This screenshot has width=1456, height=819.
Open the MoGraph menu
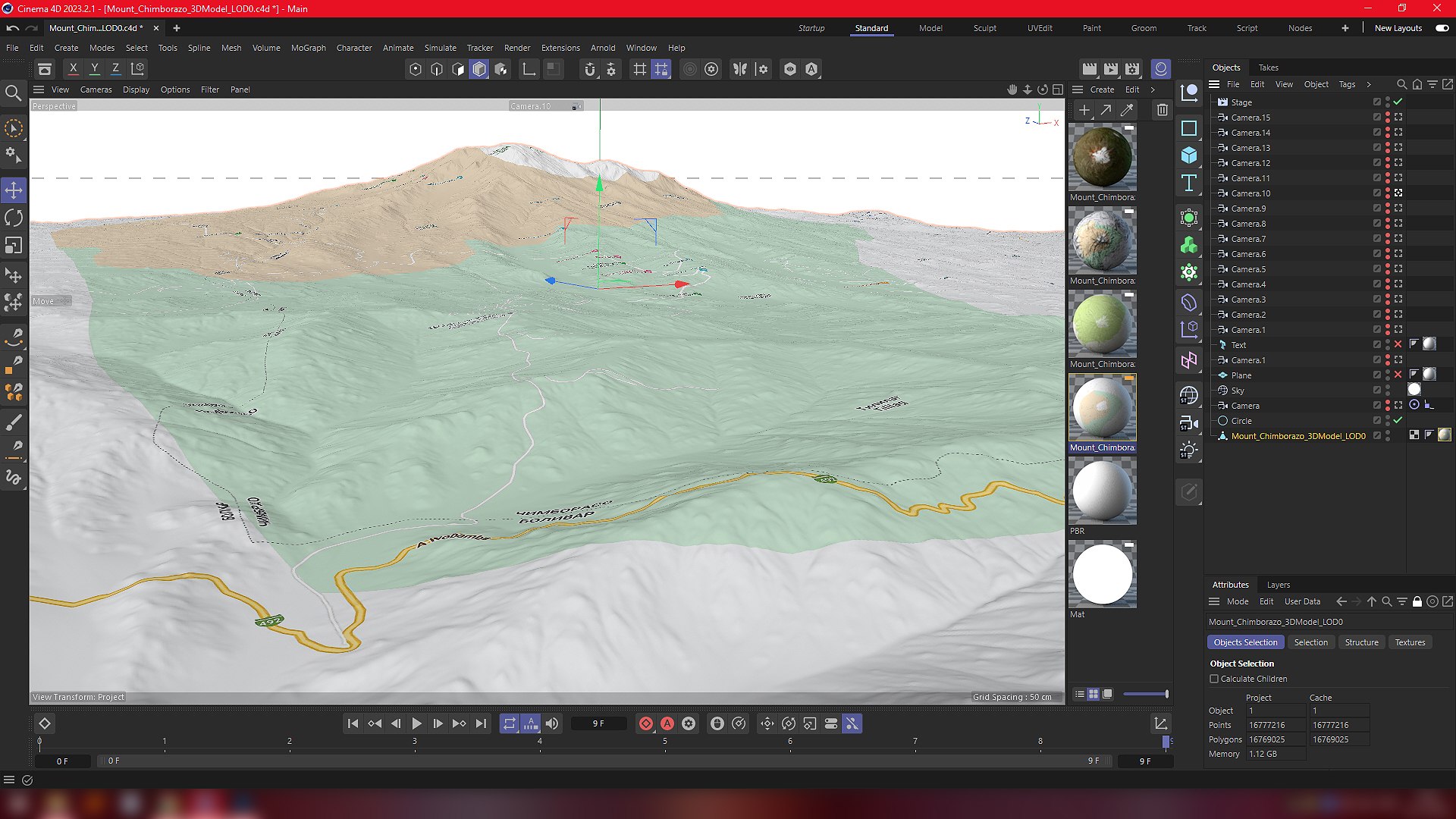pyautogui.click(x=309, y=48)
